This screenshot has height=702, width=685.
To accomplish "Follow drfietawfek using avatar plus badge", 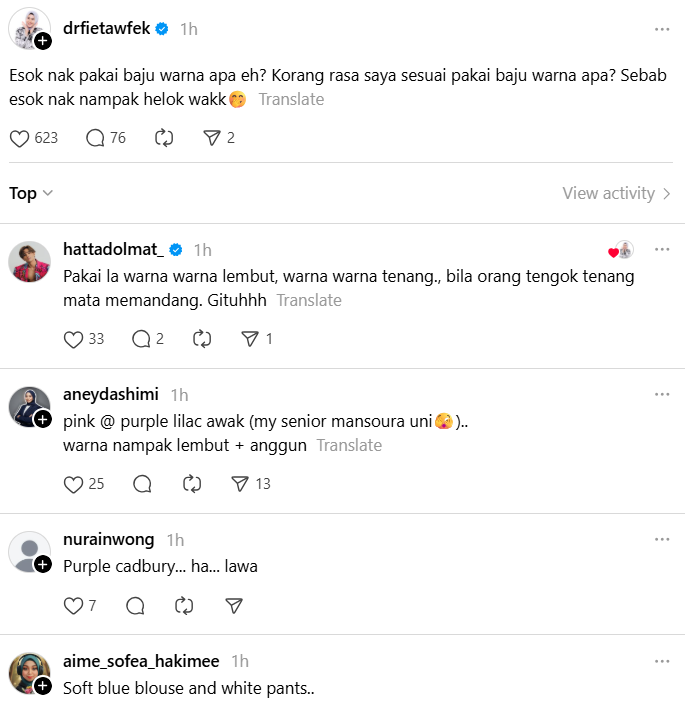I will 43,41.
